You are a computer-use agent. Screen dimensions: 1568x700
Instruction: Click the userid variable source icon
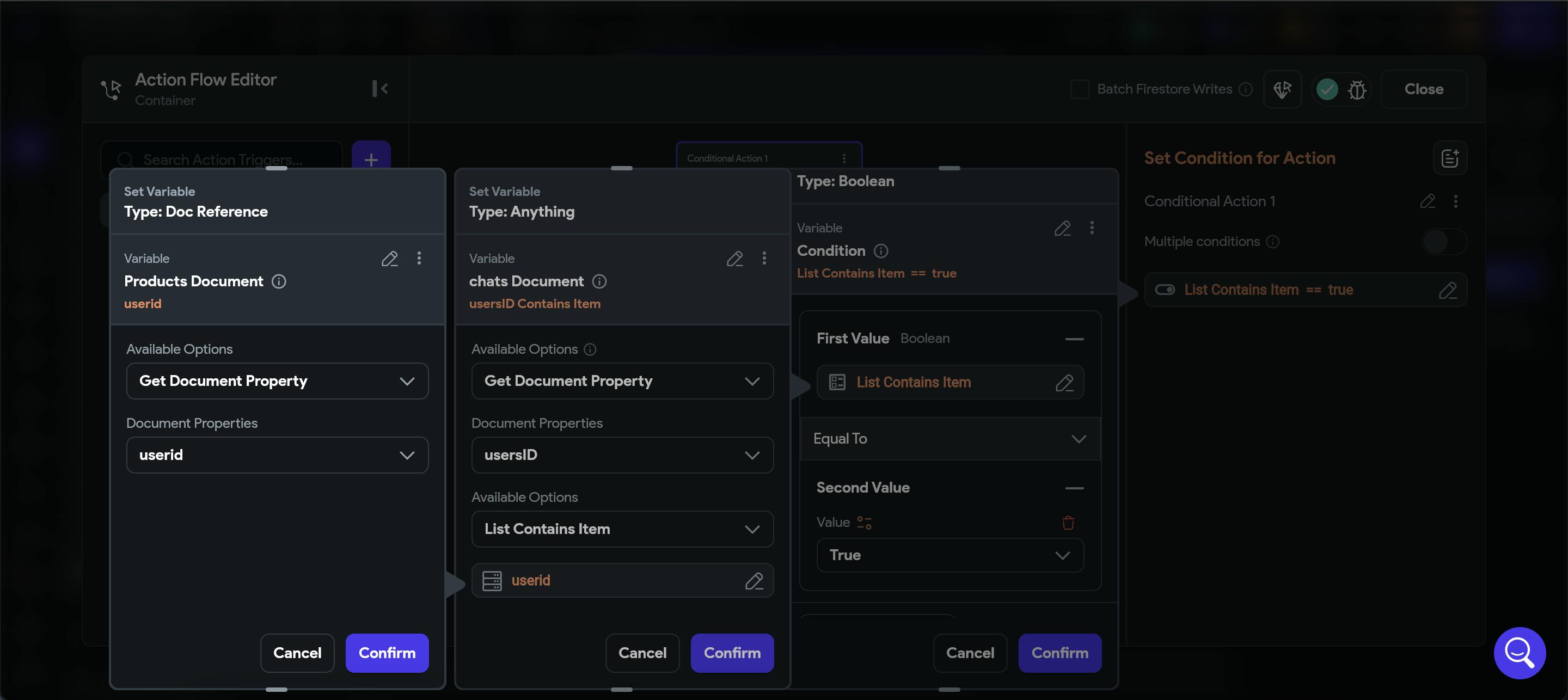pos(492,581)
